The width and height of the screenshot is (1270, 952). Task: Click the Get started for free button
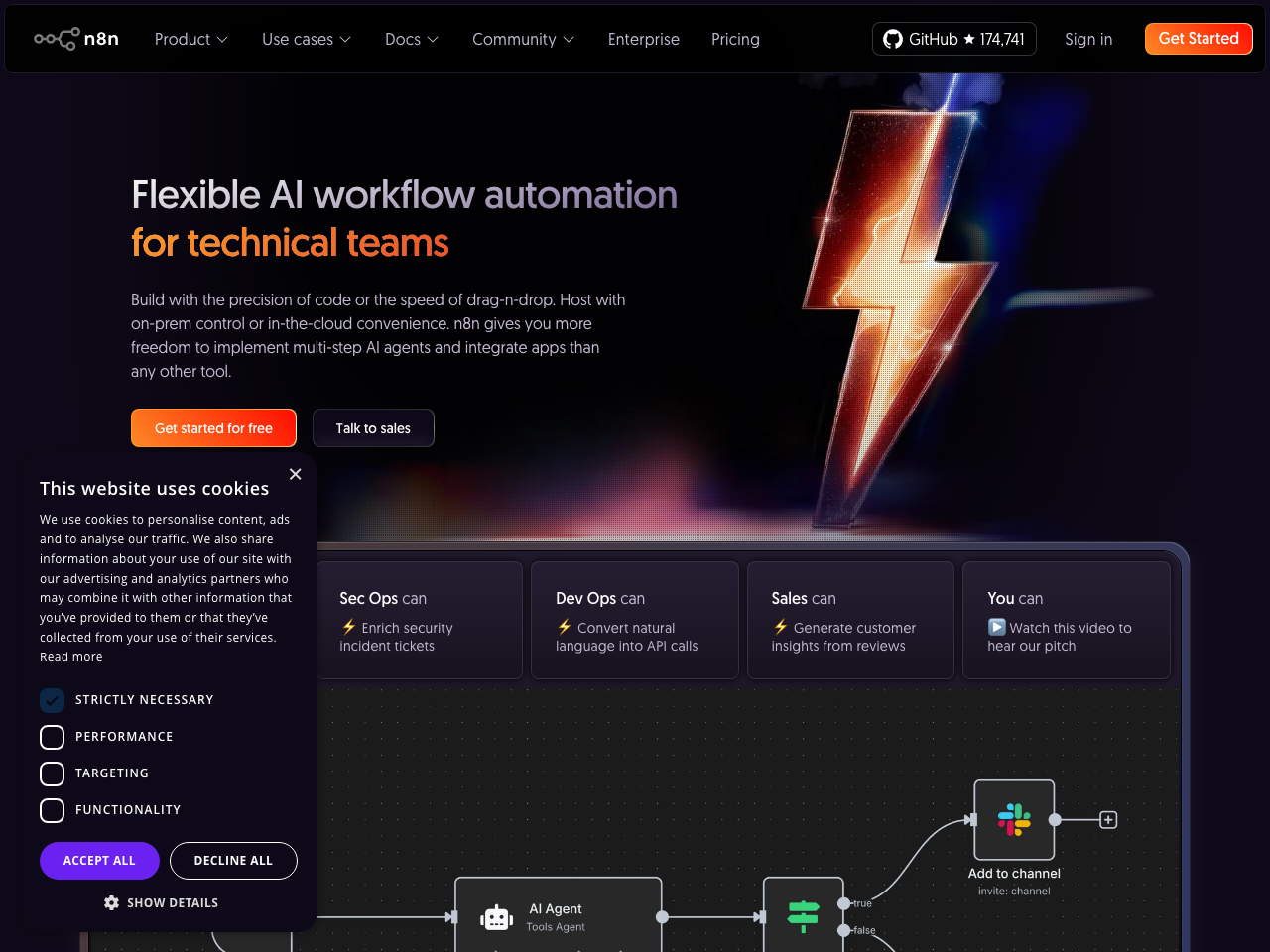[x=213, y=428]
